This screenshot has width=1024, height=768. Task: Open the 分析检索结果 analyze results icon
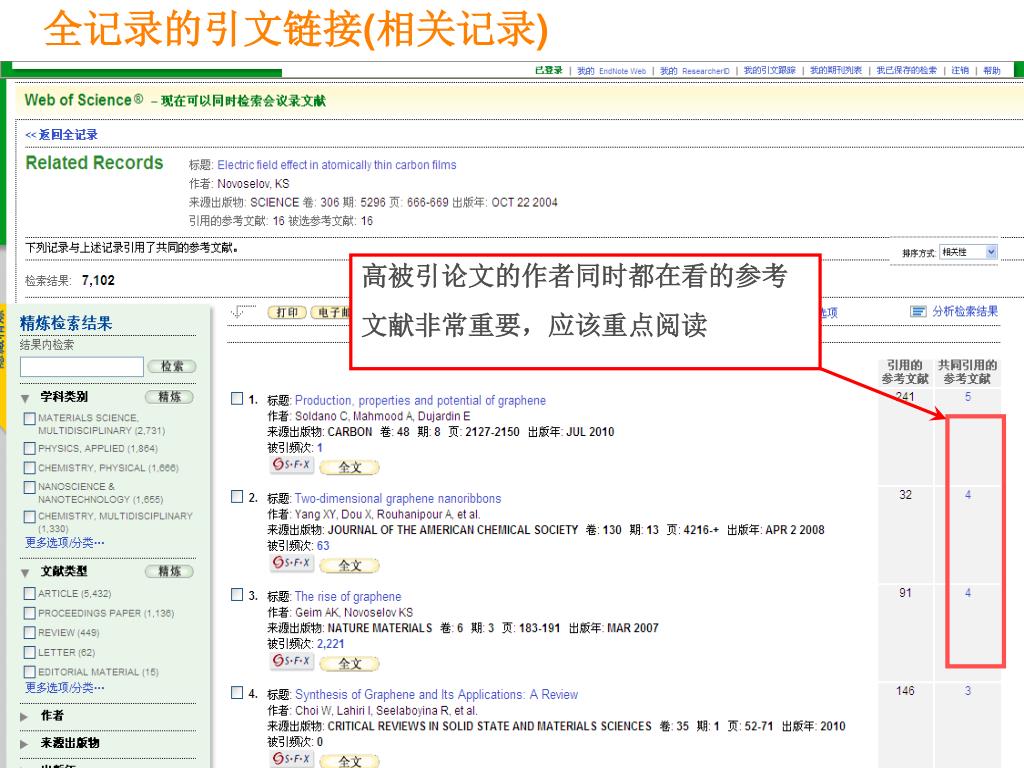[918, 312]
